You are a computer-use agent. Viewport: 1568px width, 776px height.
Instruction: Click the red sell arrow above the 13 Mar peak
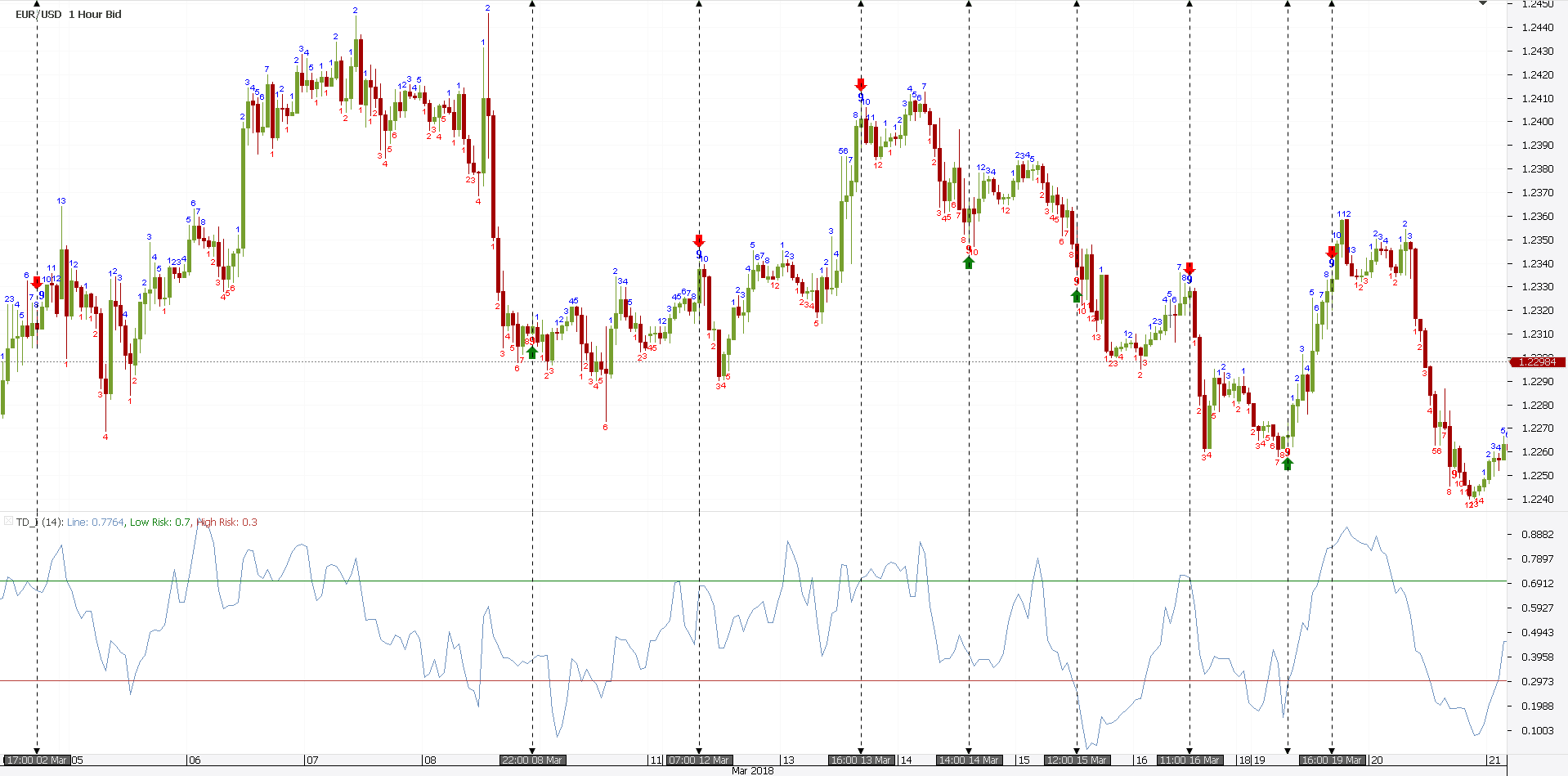860,83
